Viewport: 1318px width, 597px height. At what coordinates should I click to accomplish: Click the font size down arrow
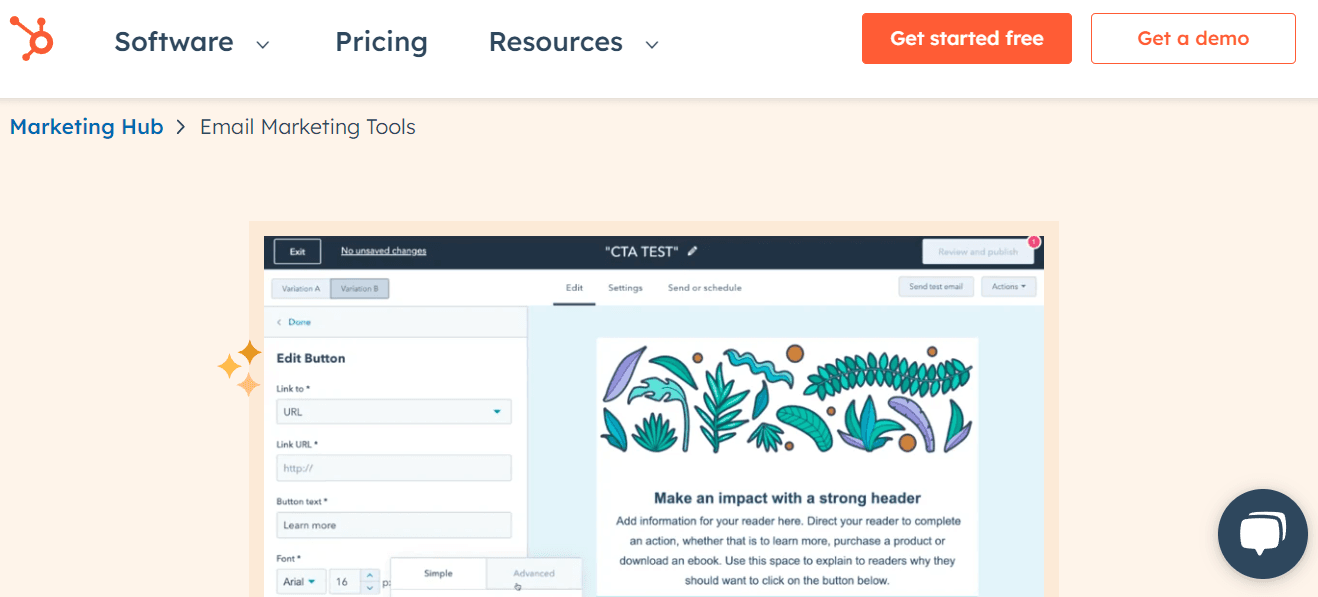pos(369,587)
